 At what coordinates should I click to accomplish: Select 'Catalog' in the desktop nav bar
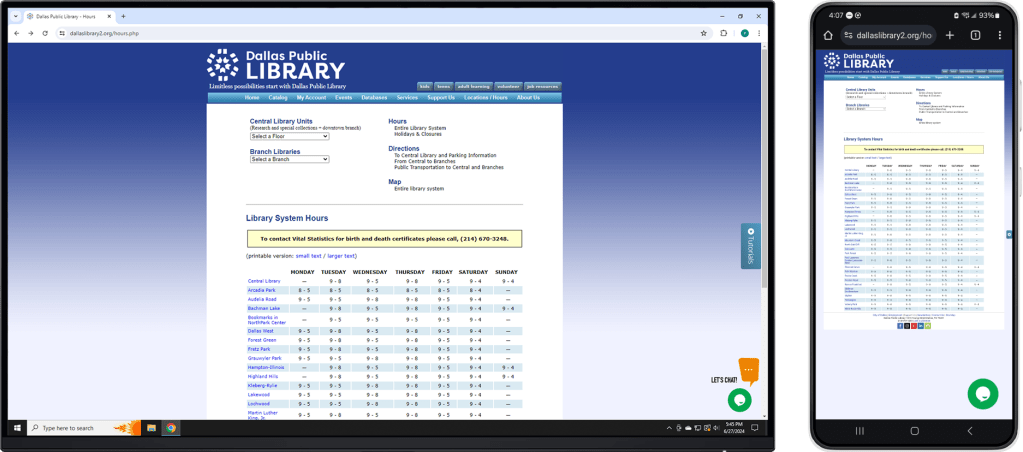[278, 98]
